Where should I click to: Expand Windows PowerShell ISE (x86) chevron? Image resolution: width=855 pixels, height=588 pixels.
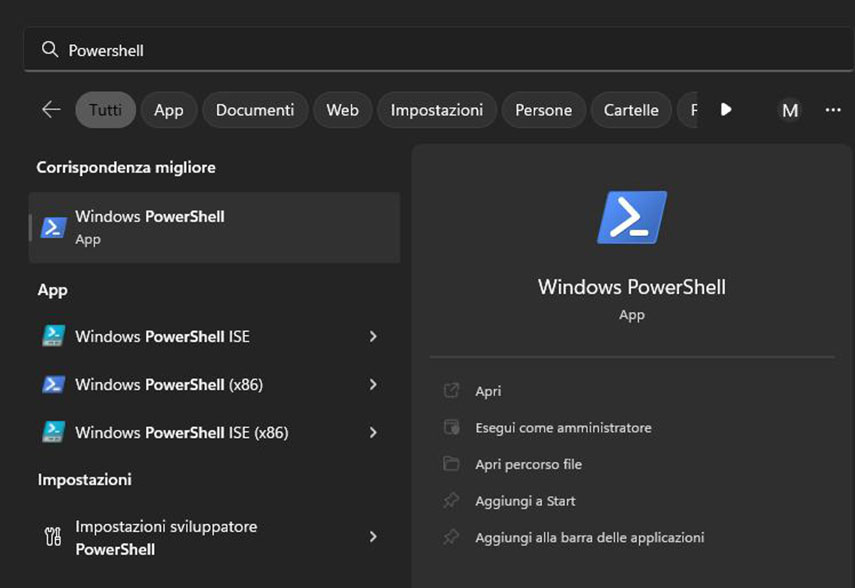(373, 433)
